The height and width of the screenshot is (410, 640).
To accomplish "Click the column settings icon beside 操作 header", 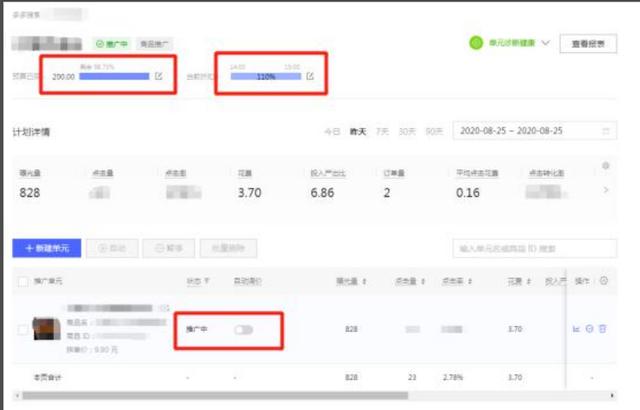I will pyautogui.click(x=604, y=281).
